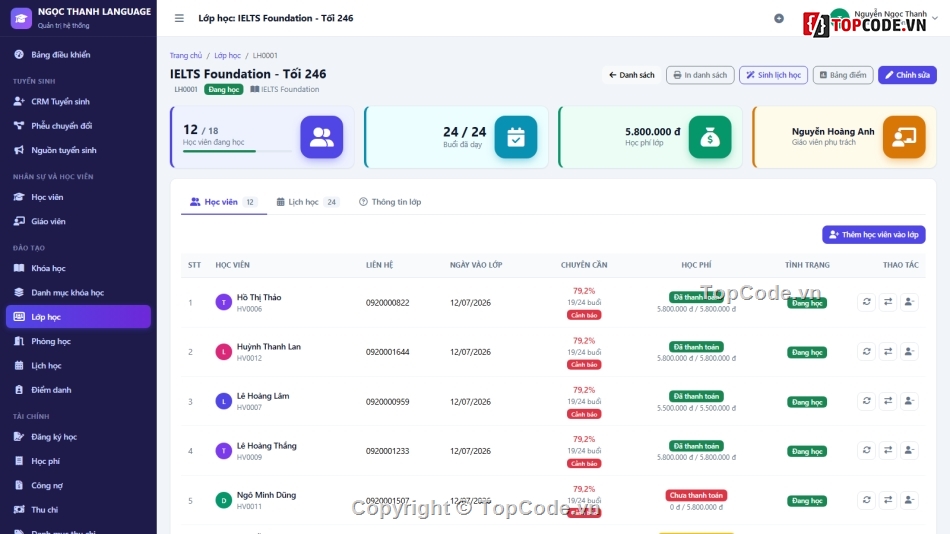
Task: Click In danh sách print button
Action: coord(700,75)
